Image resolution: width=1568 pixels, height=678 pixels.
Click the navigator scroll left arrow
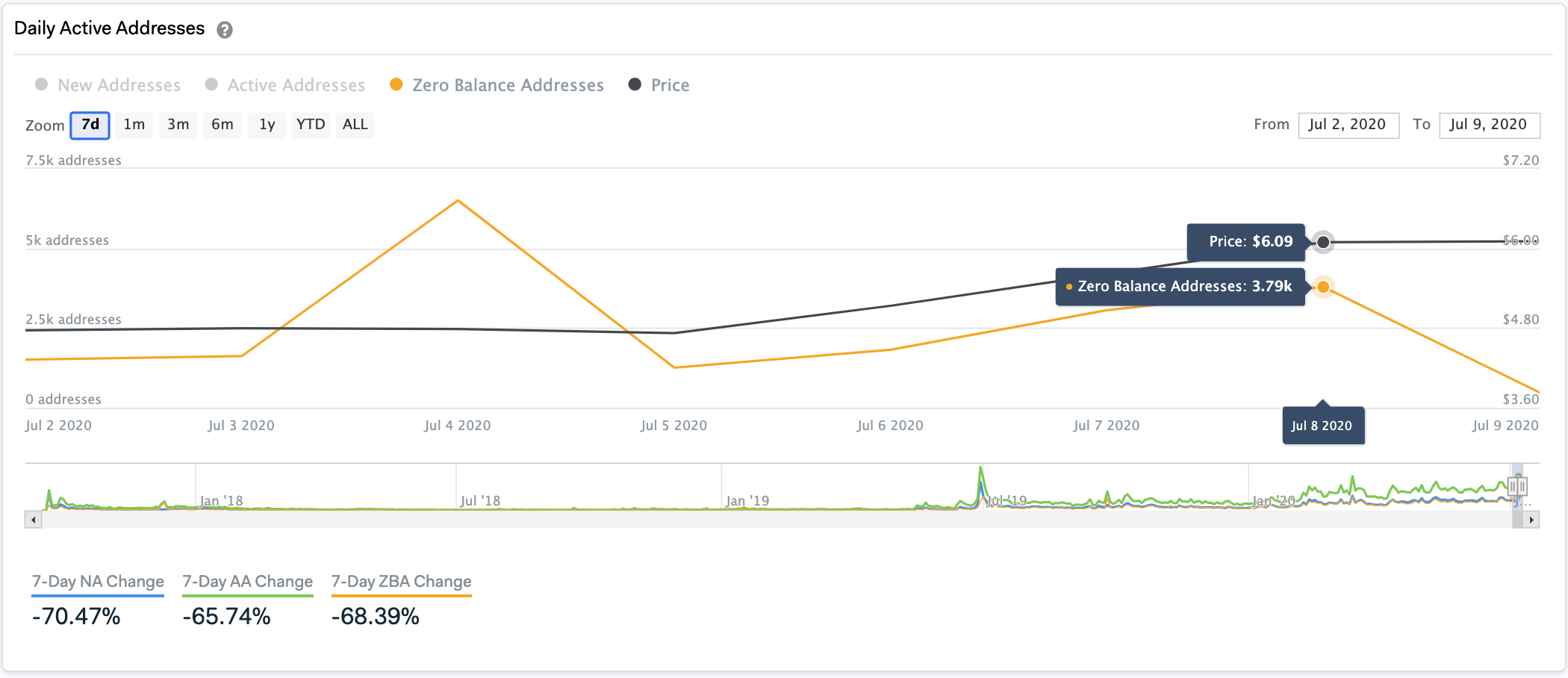pos(33,520)
